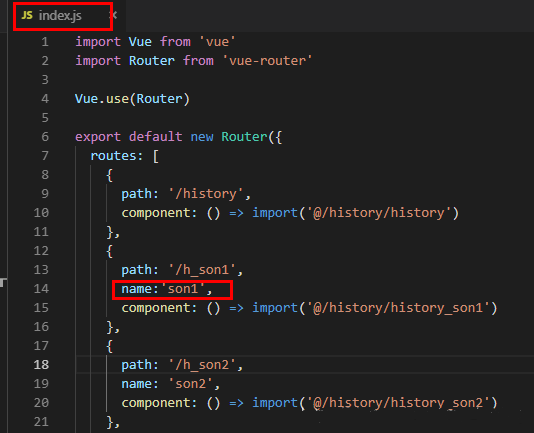
Task: Click the name: 'son2' value
Action: click(x=191, y=384)
